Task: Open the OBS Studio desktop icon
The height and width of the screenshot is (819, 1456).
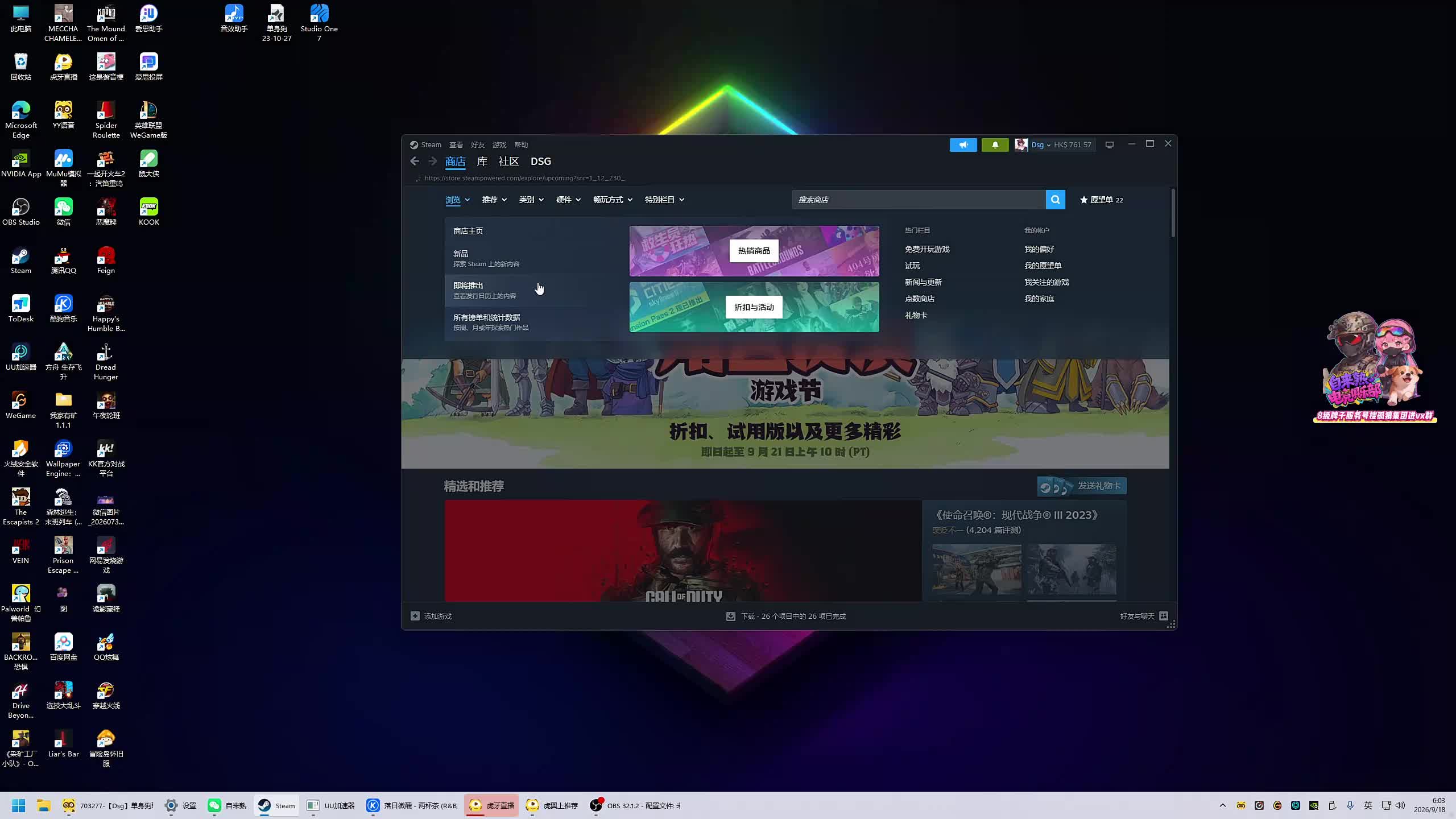Action: (x=21, y=212)
